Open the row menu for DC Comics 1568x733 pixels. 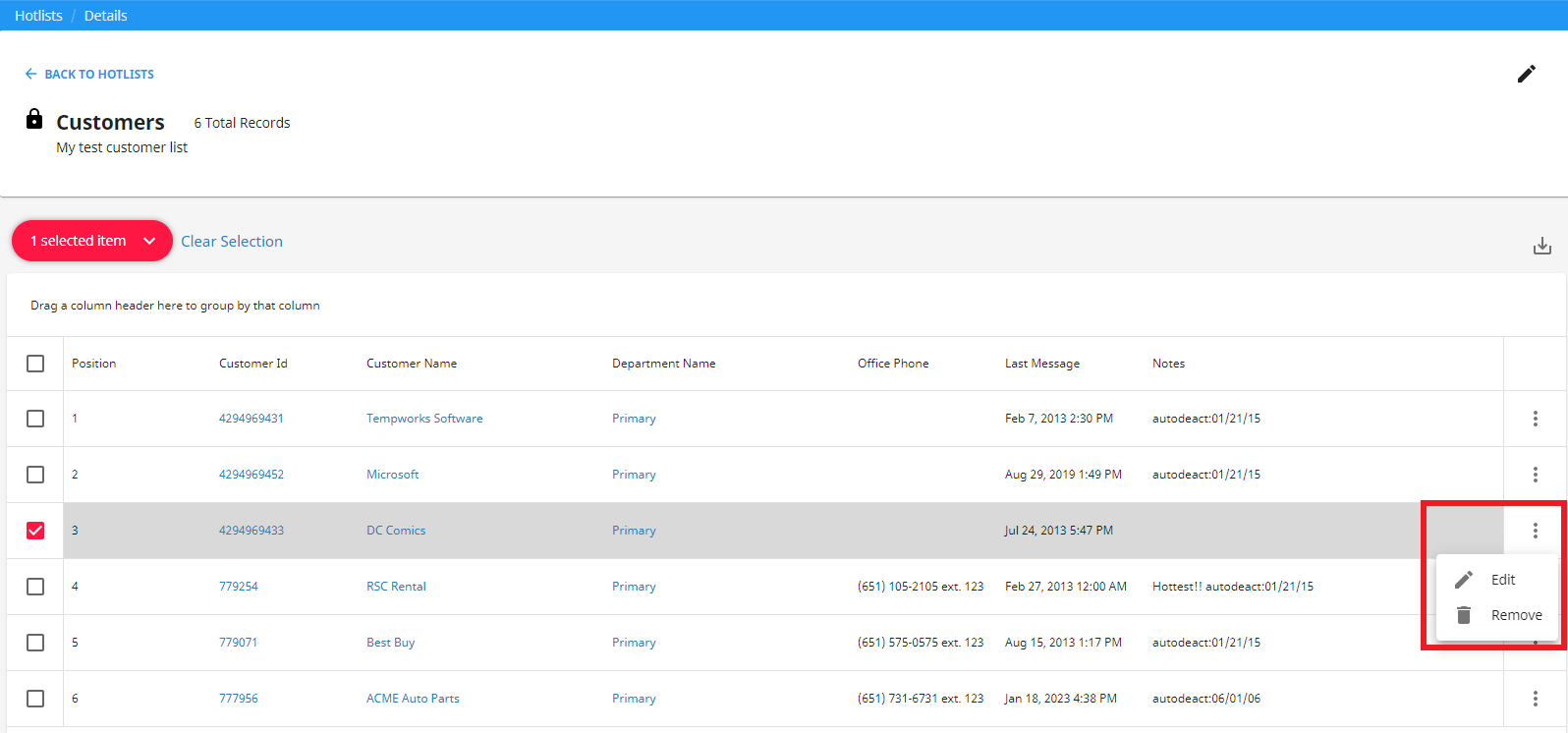(1535, 531)
